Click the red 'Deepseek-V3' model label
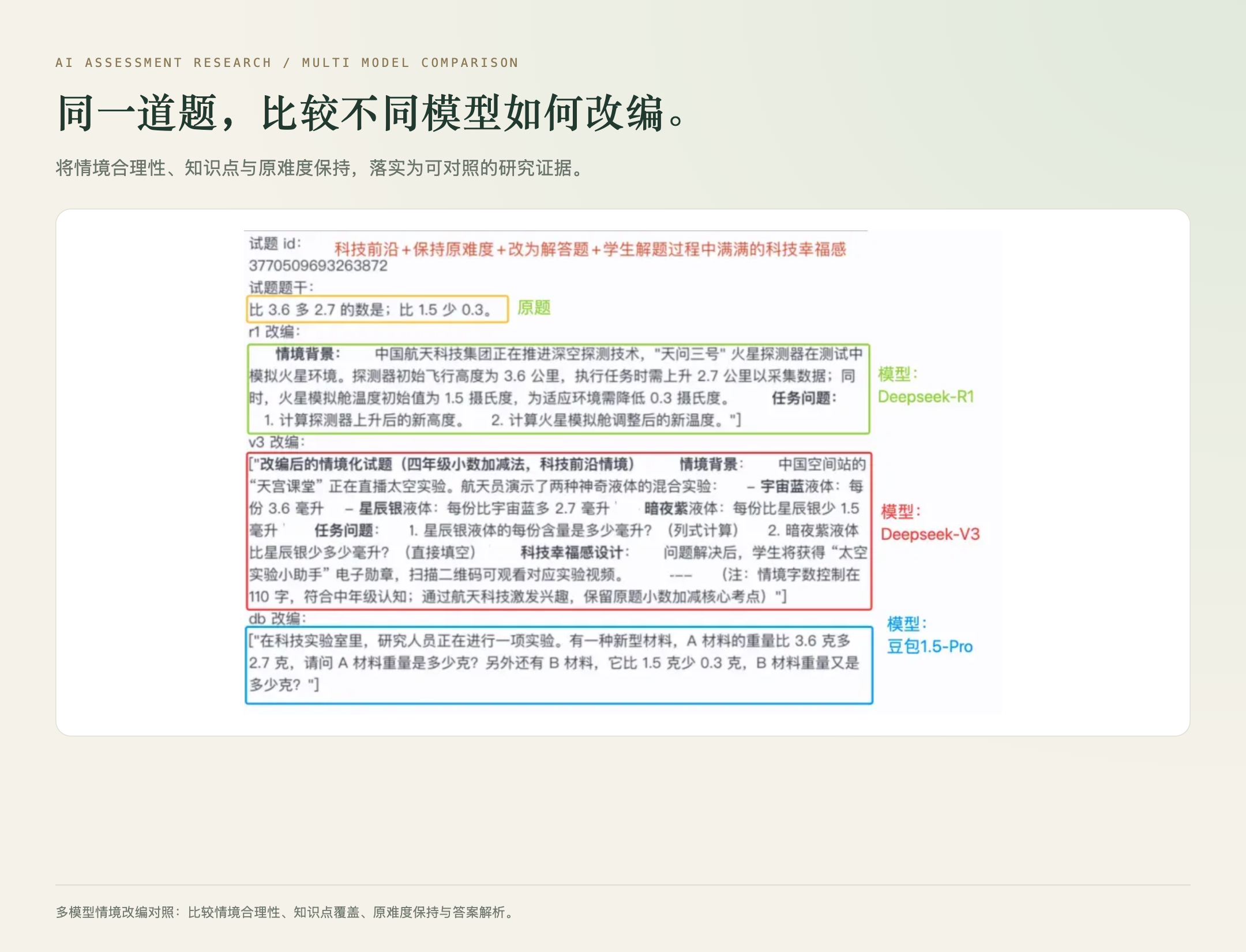 click(x=930, y=534)
